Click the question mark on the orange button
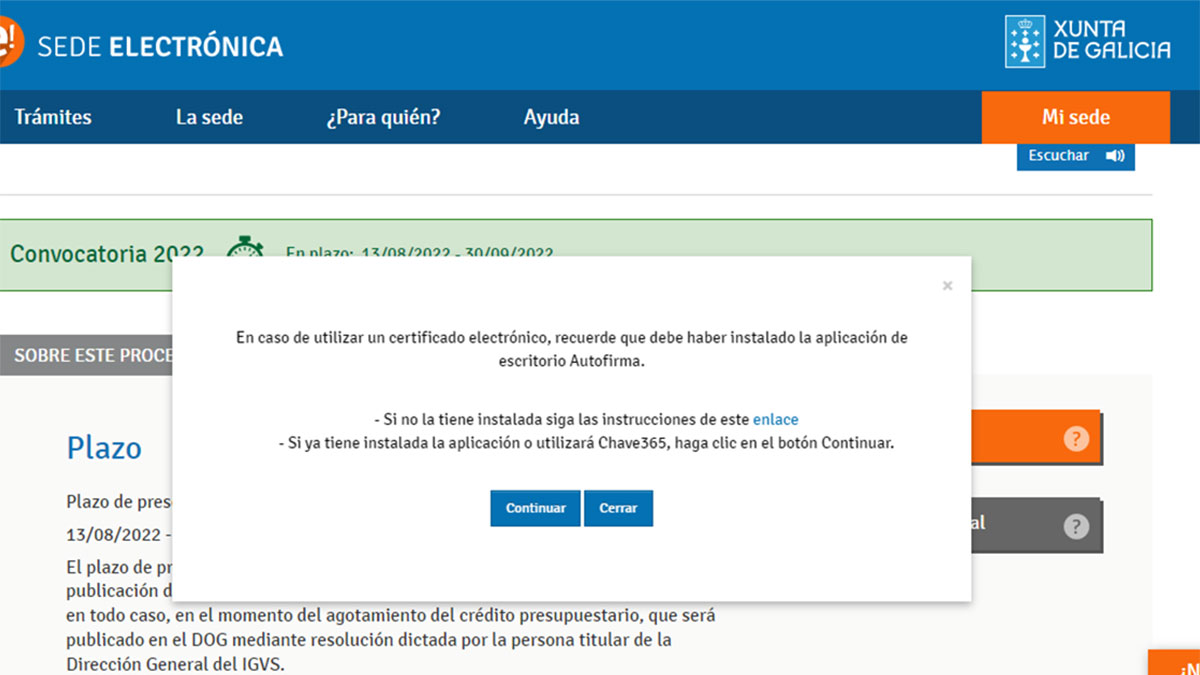Image resolution: width=1200 pixels, height=675 pixels. [1075, 438]
